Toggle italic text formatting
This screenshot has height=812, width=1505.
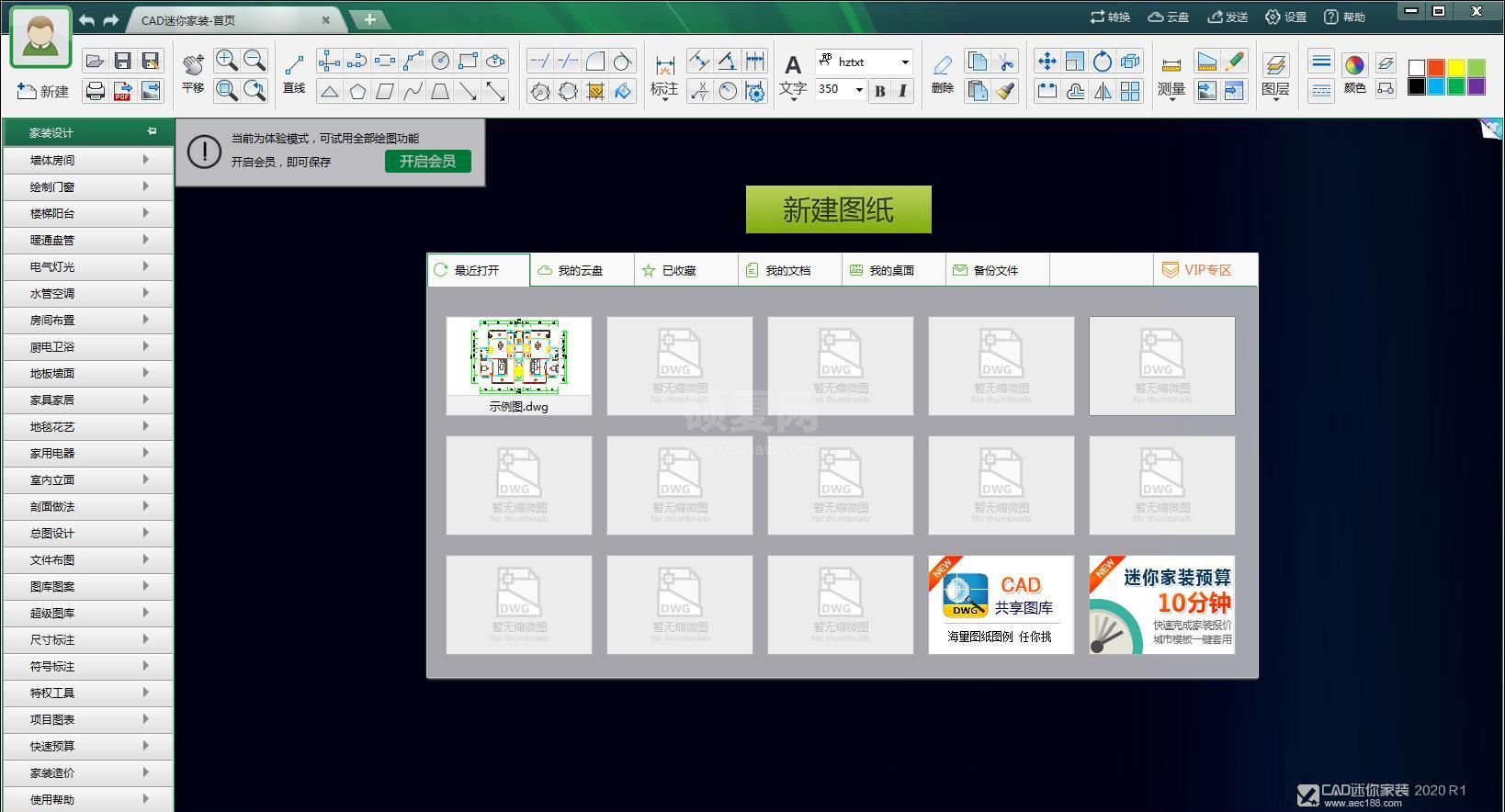[902, 90]
